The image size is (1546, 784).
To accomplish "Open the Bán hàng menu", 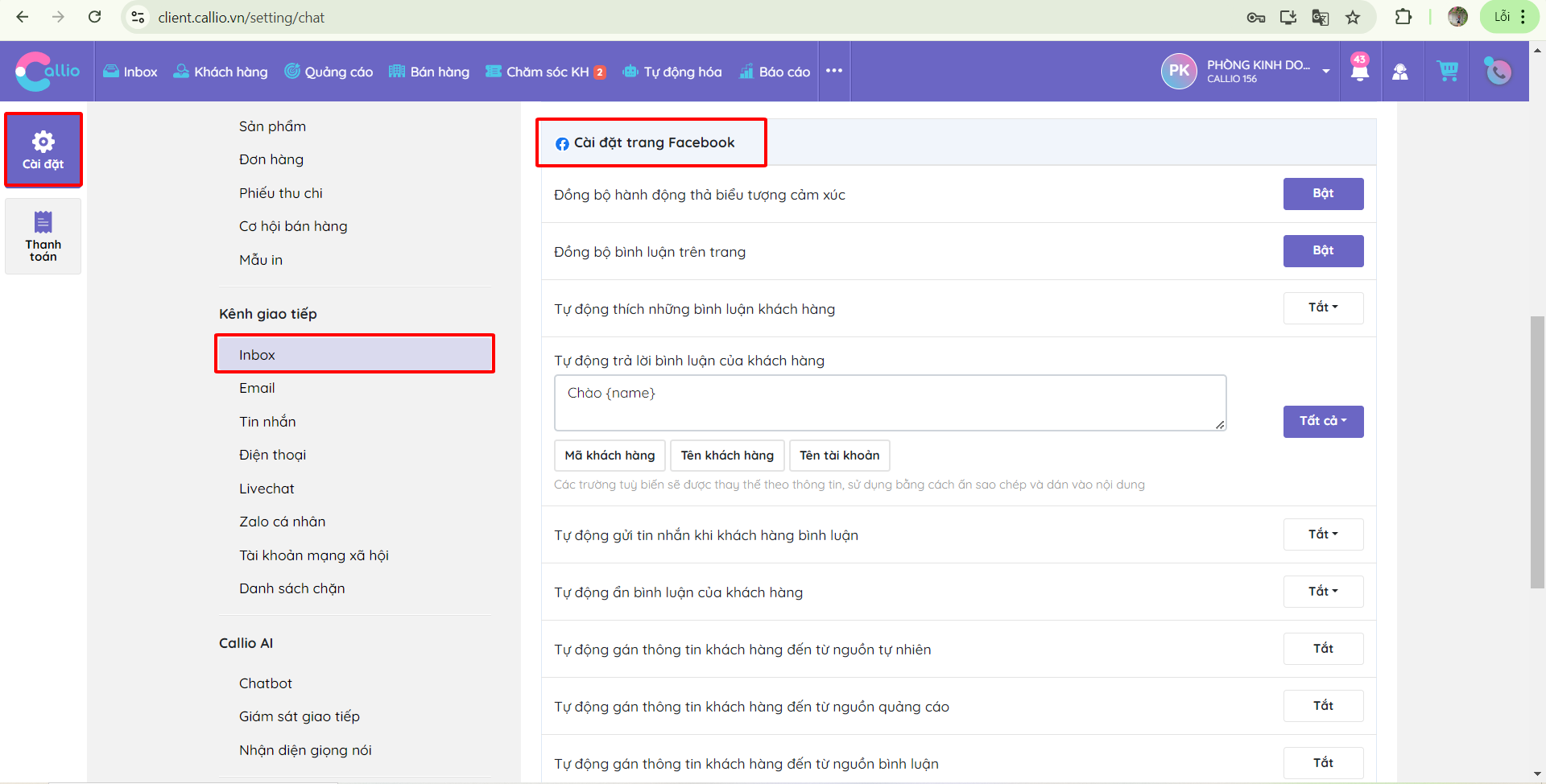I will point(429,72).
